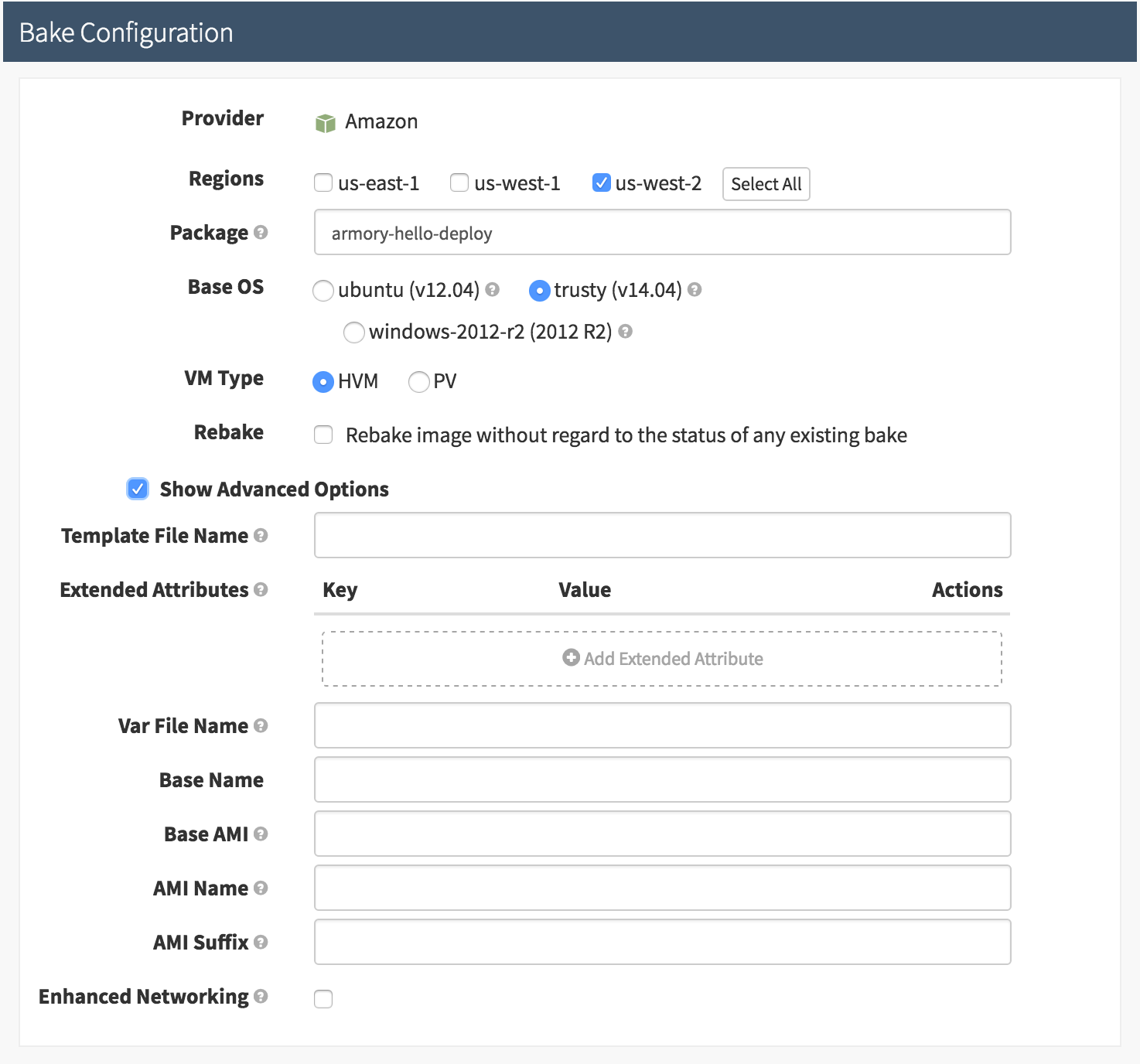Select the PV VM type
1140x1064 pixels.
pos(418,382)
